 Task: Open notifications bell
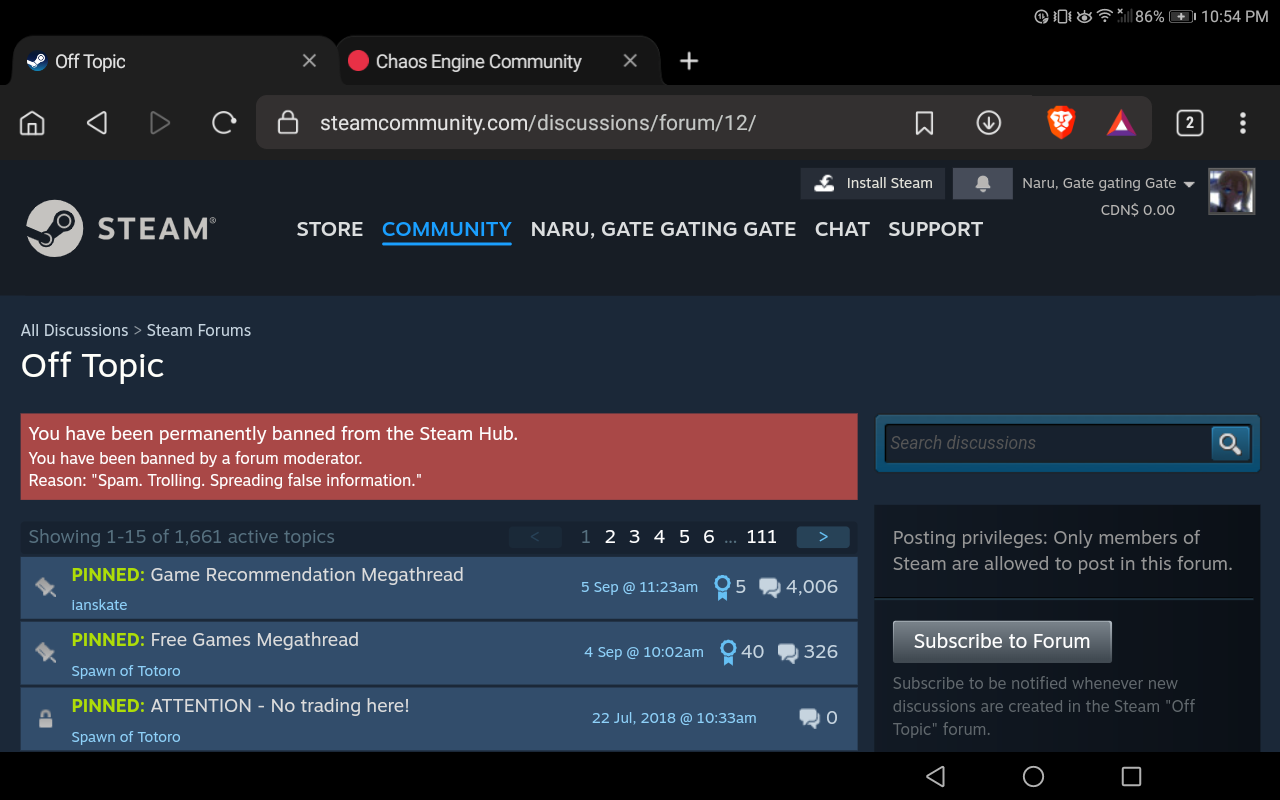pyautogui.click(x=982, y=183)
